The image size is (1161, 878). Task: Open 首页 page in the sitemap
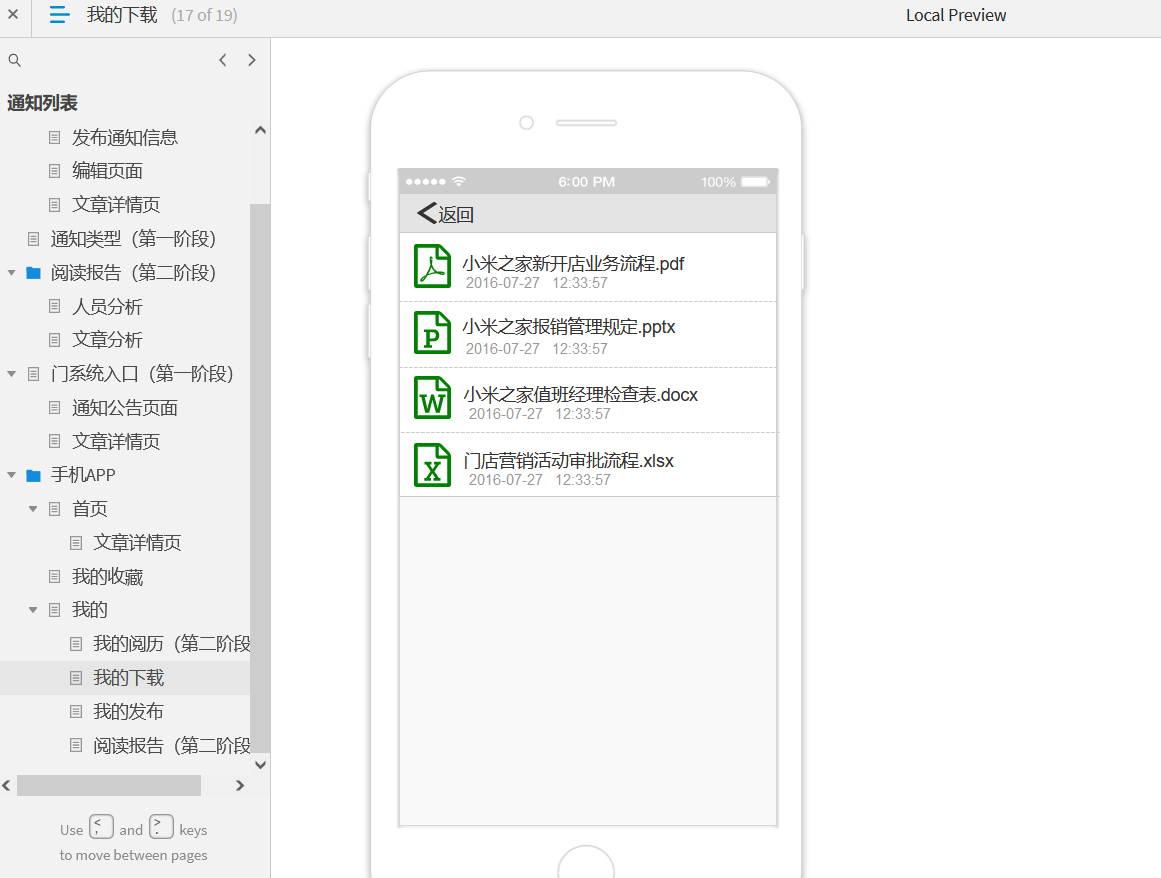pos(90,509)
